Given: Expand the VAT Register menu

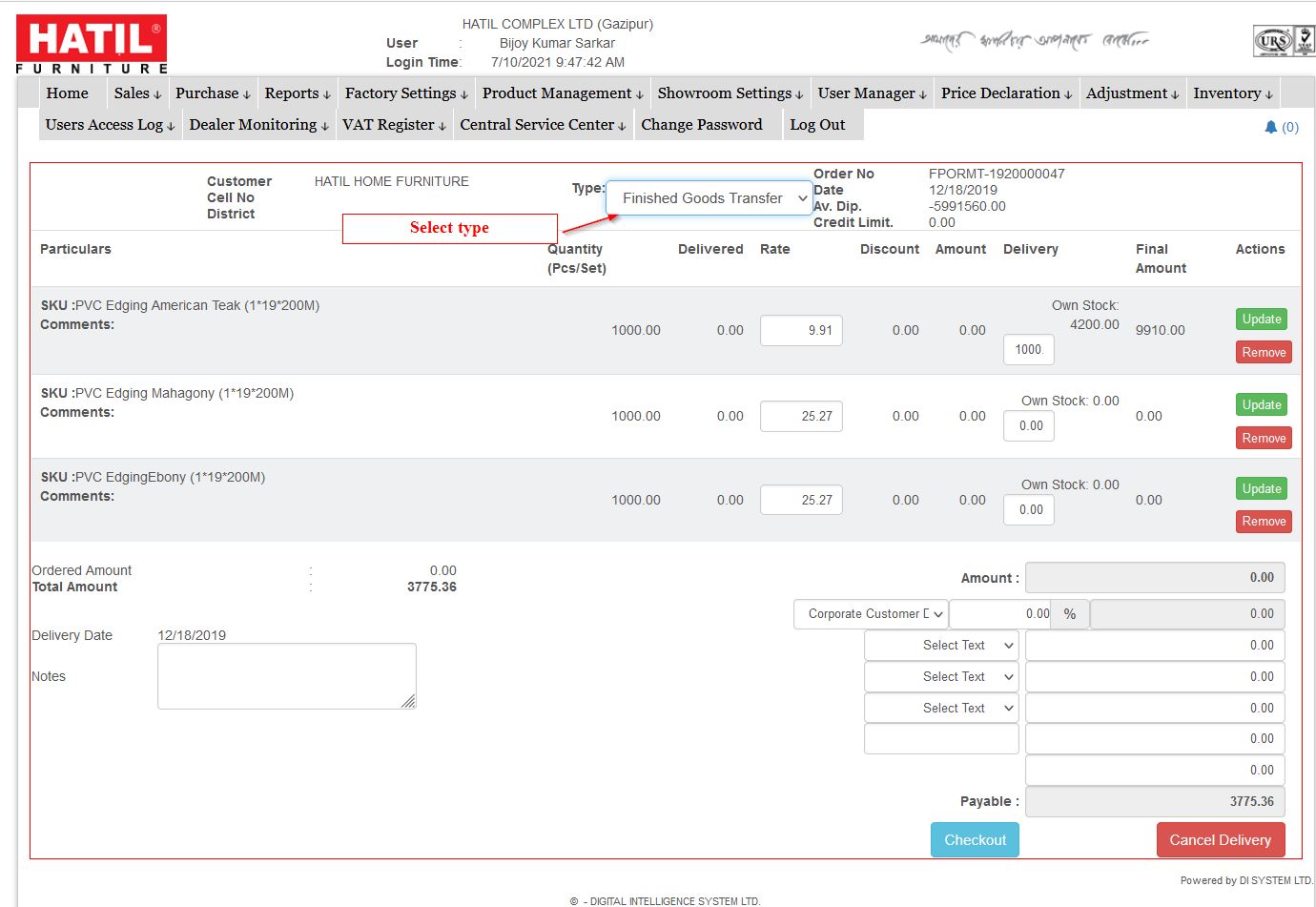Looking at the screenshot, I should [394, 125].
